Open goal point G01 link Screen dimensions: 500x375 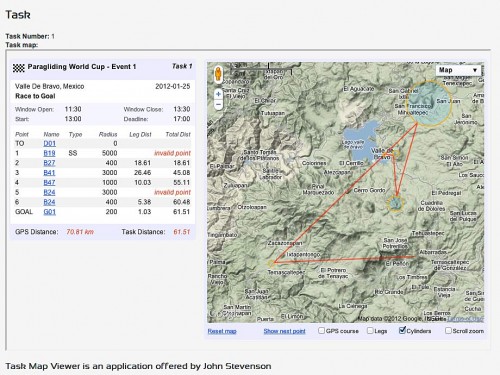tap(49, 212)
